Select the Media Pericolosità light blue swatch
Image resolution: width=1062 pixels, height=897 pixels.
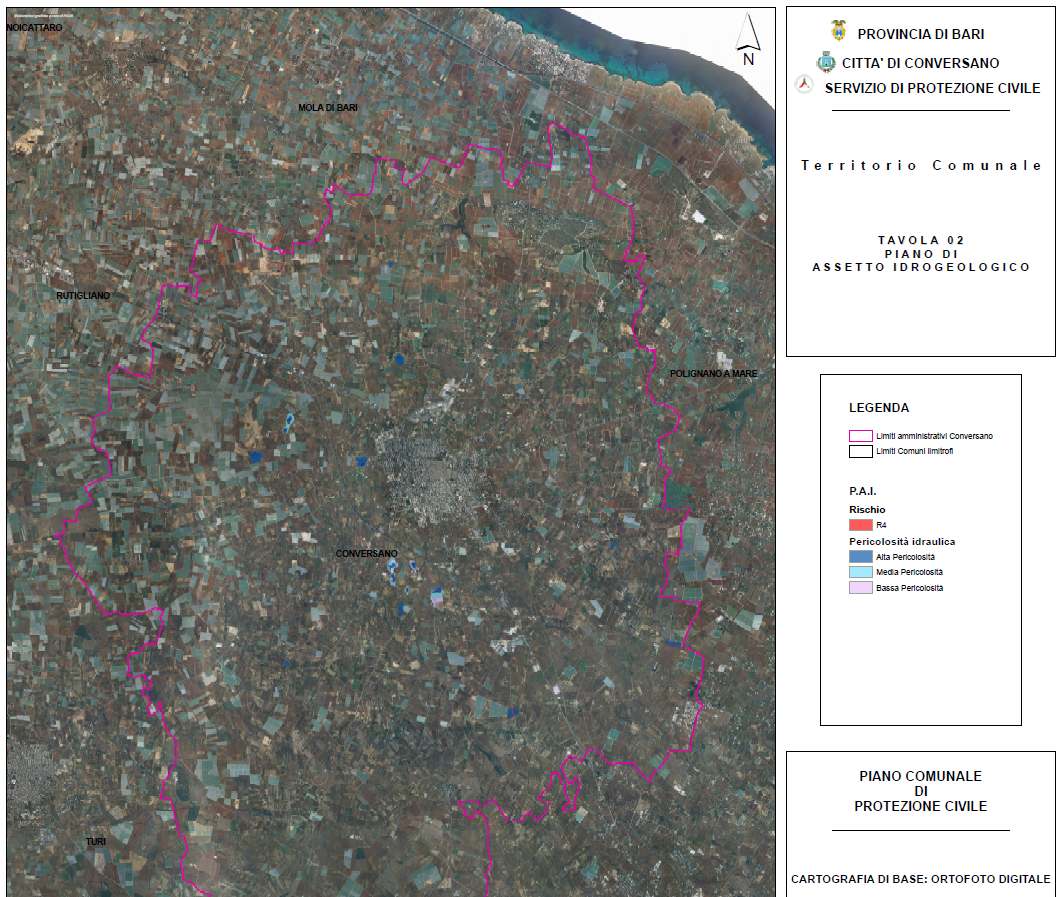(x=860, y=572)
